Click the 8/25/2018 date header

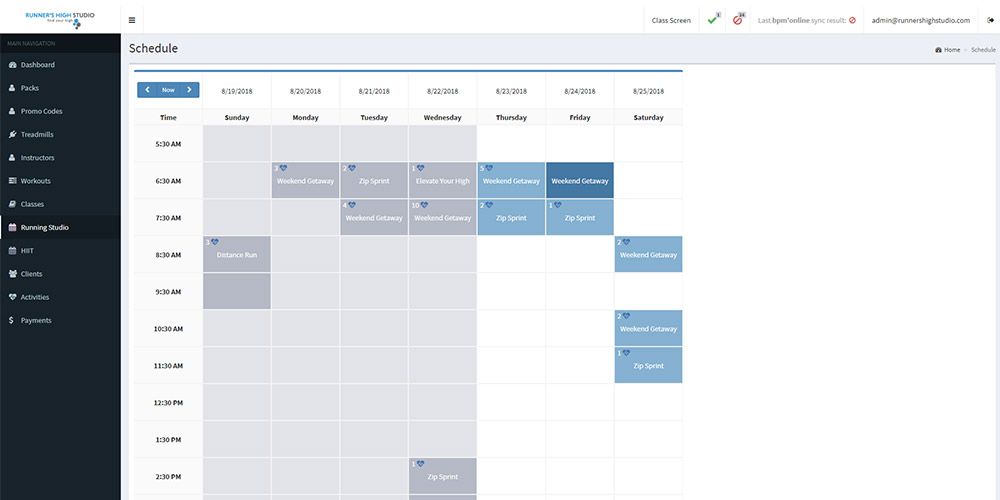pyautogui.click(x=649, y=91)
